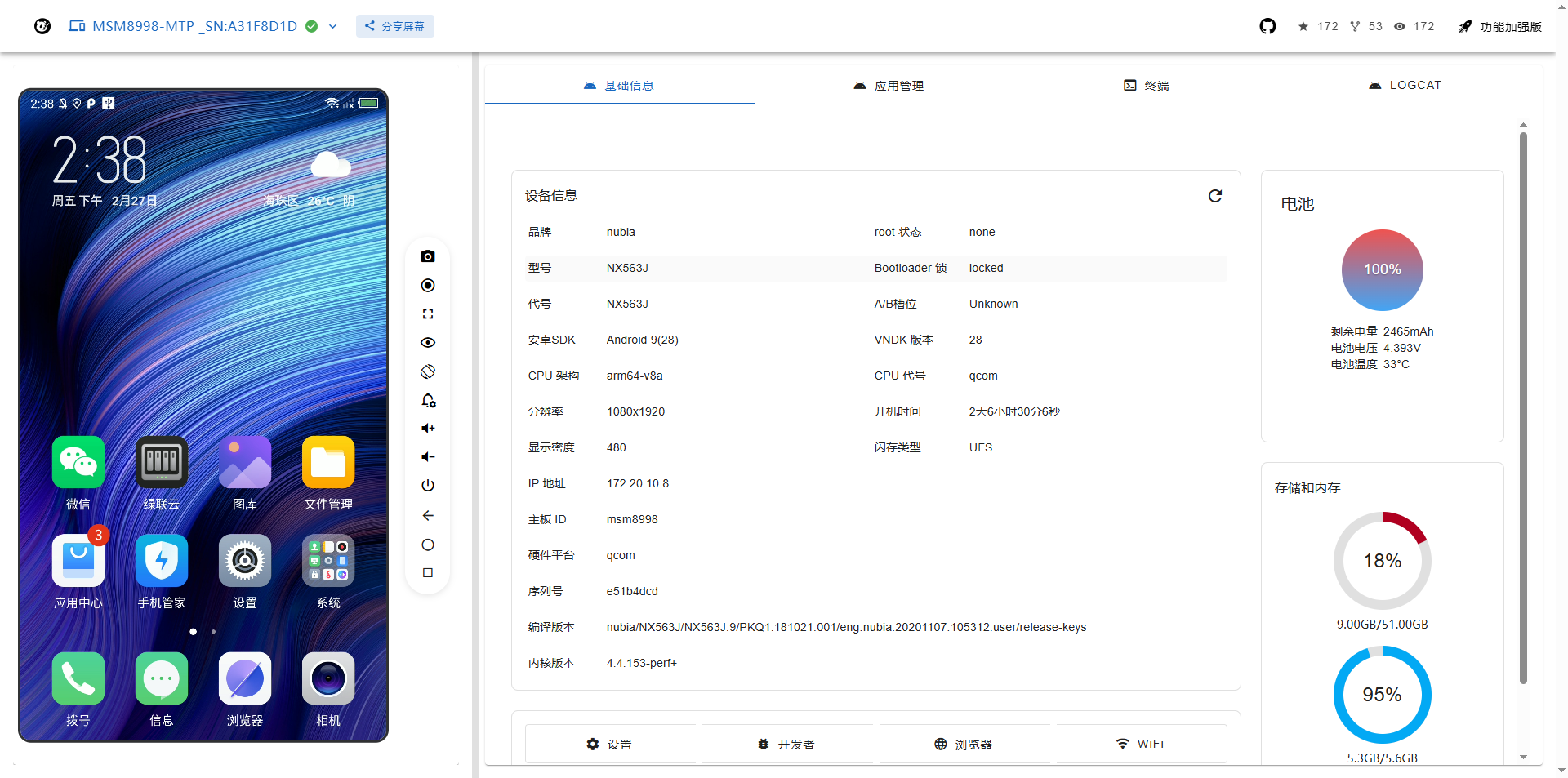This screenshot has height=778, width=1568.
Task: Click the Android back arrow icon
Action: coord(427,515)
